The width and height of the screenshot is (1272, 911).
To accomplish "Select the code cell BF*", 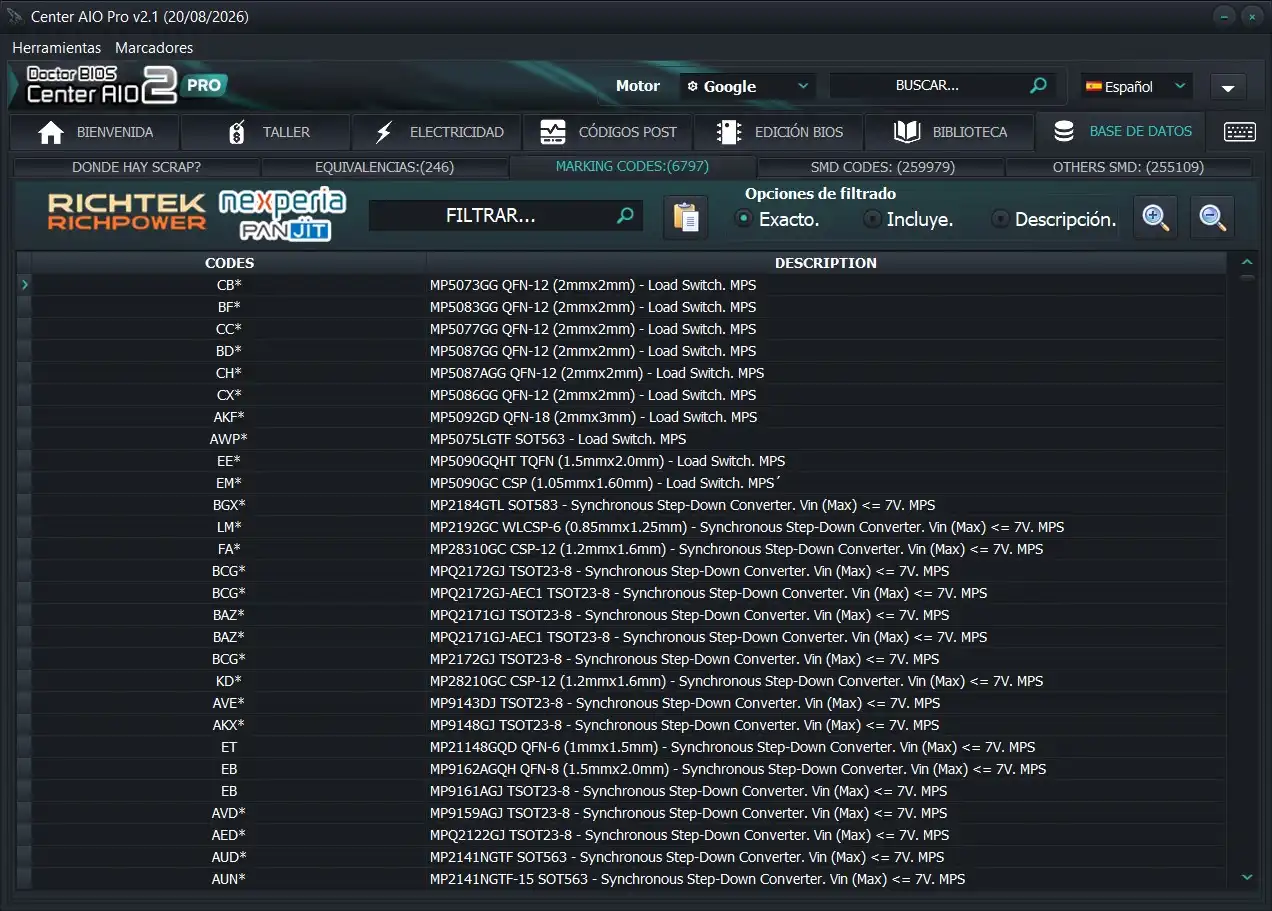I will pos(229,307).
